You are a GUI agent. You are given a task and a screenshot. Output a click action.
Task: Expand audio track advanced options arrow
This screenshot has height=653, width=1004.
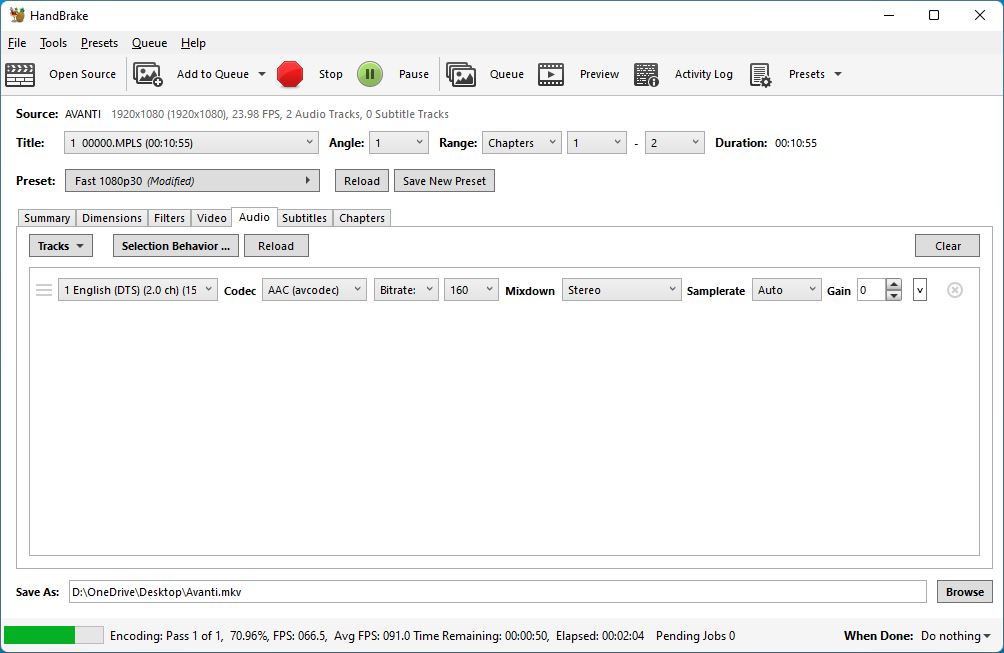[919, 290]
